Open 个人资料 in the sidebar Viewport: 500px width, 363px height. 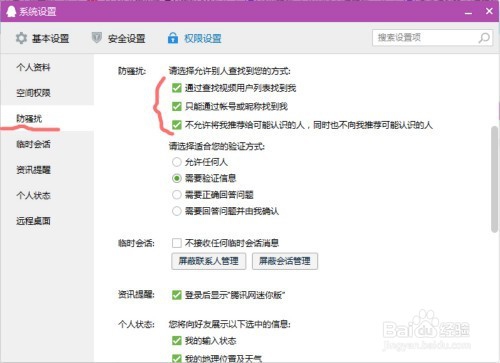click(33, 67)
